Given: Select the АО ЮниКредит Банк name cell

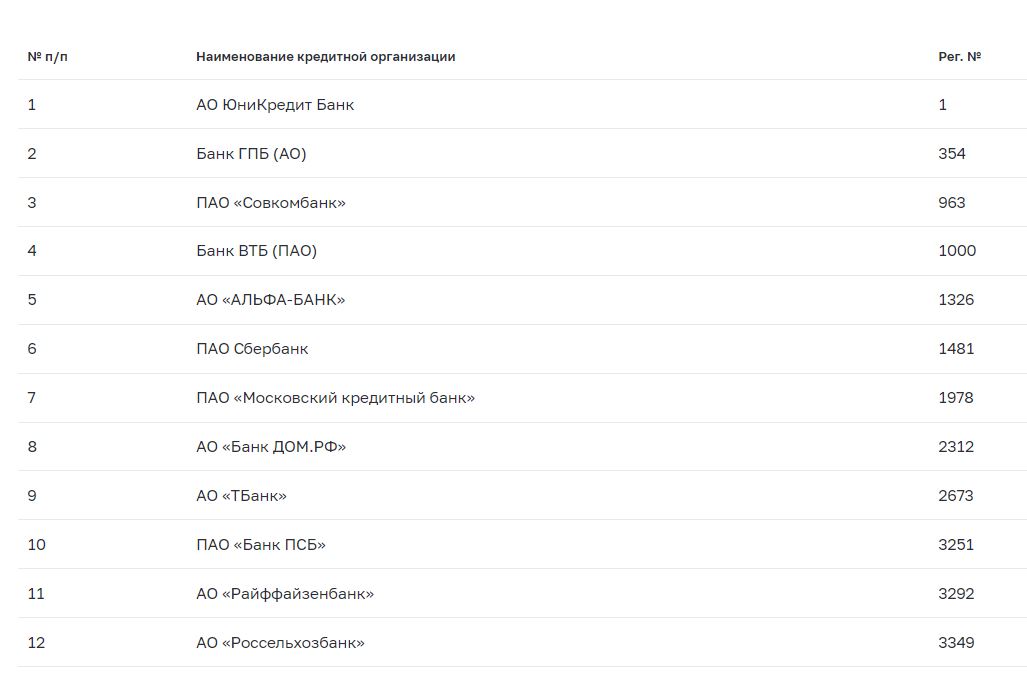Looking at the screenshot, I should click(x=275, y=105).
